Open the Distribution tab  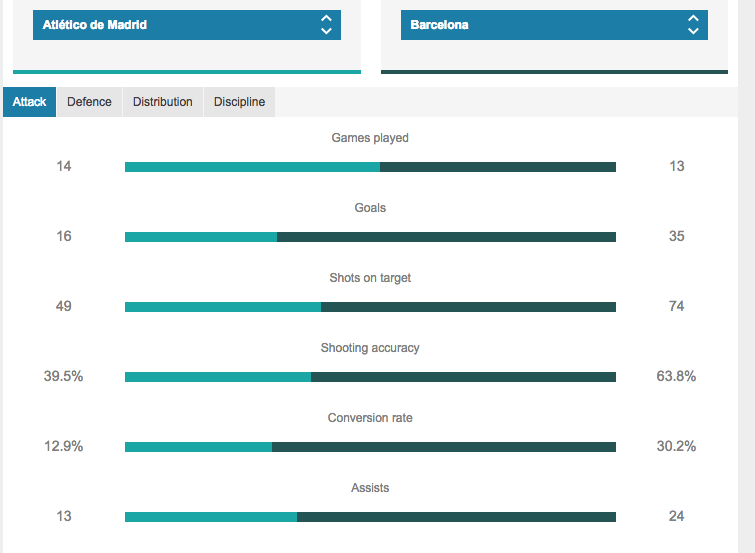pos(162,102)
